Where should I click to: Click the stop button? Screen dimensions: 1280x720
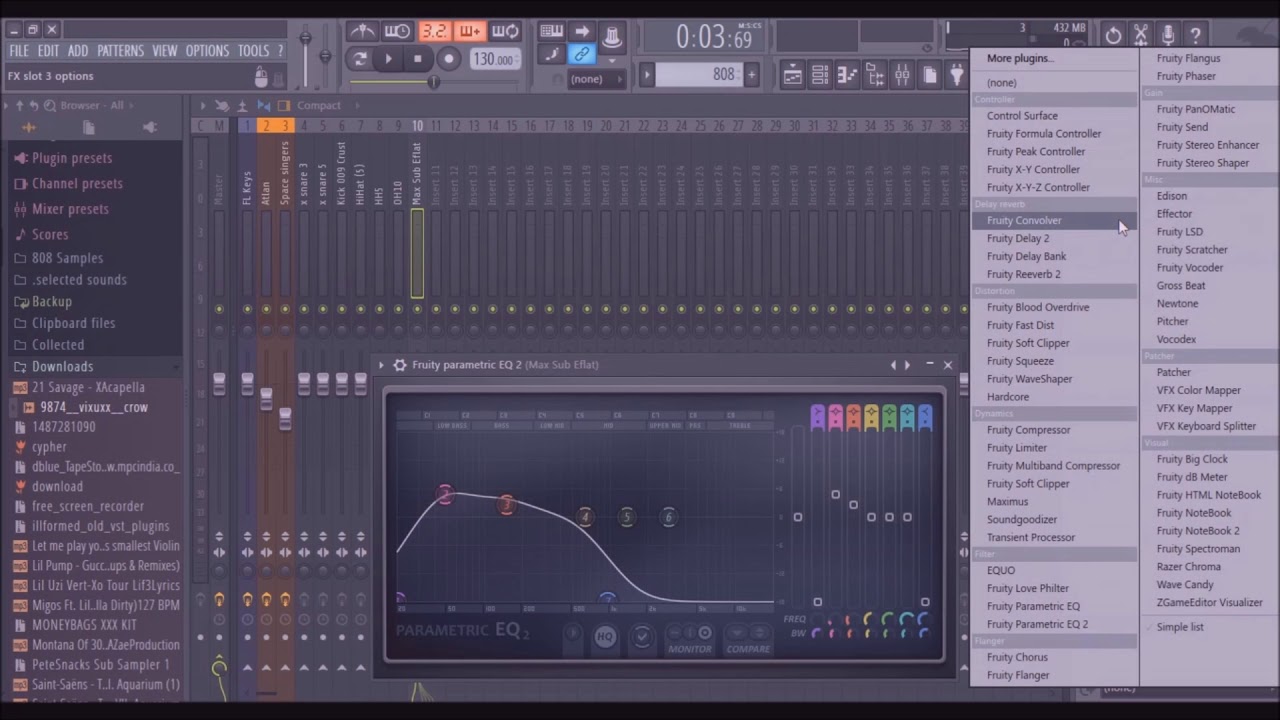click(x=418, y=59)
